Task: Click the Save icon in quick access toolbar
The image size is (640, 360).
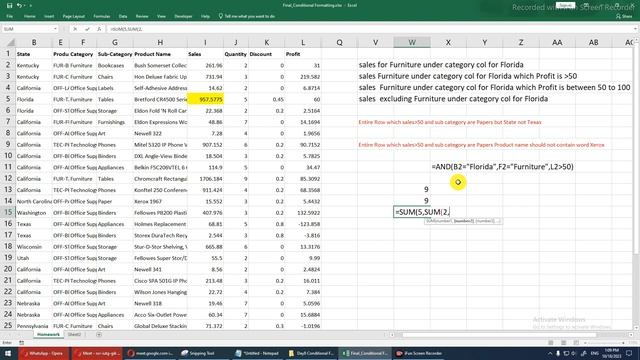Action: pos(9,5)
